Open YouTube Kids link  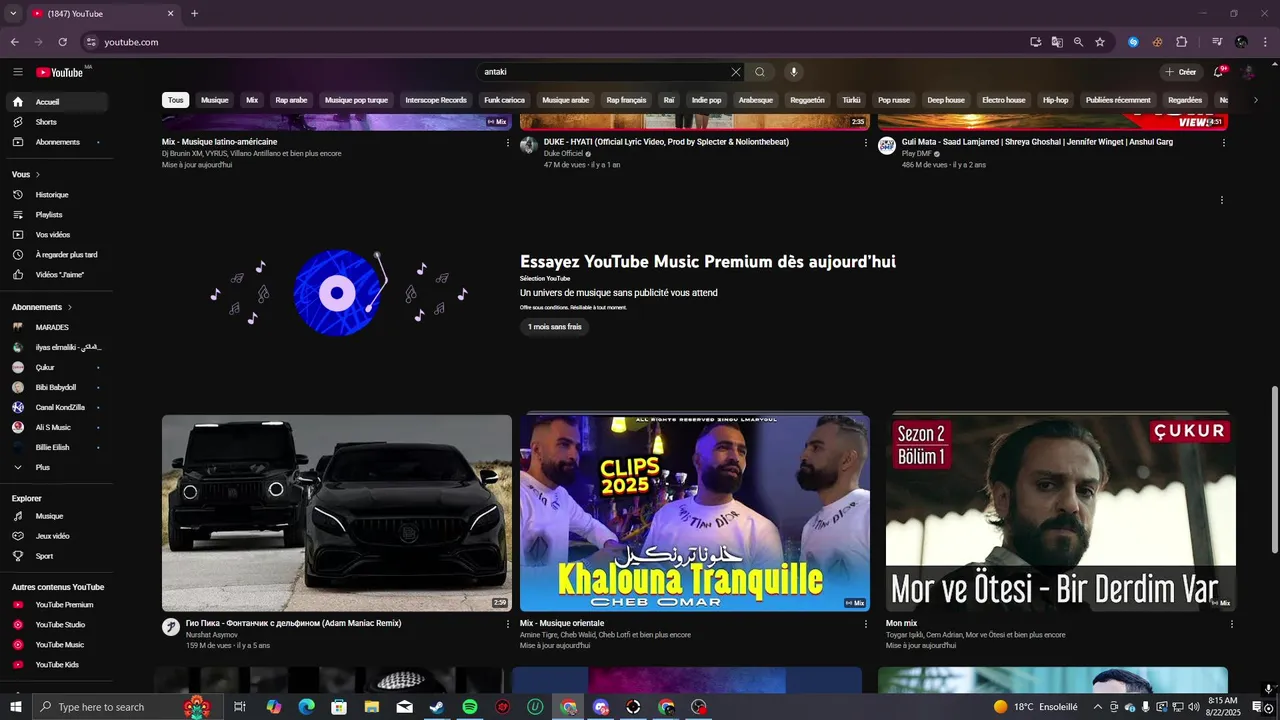click(56, 665)
